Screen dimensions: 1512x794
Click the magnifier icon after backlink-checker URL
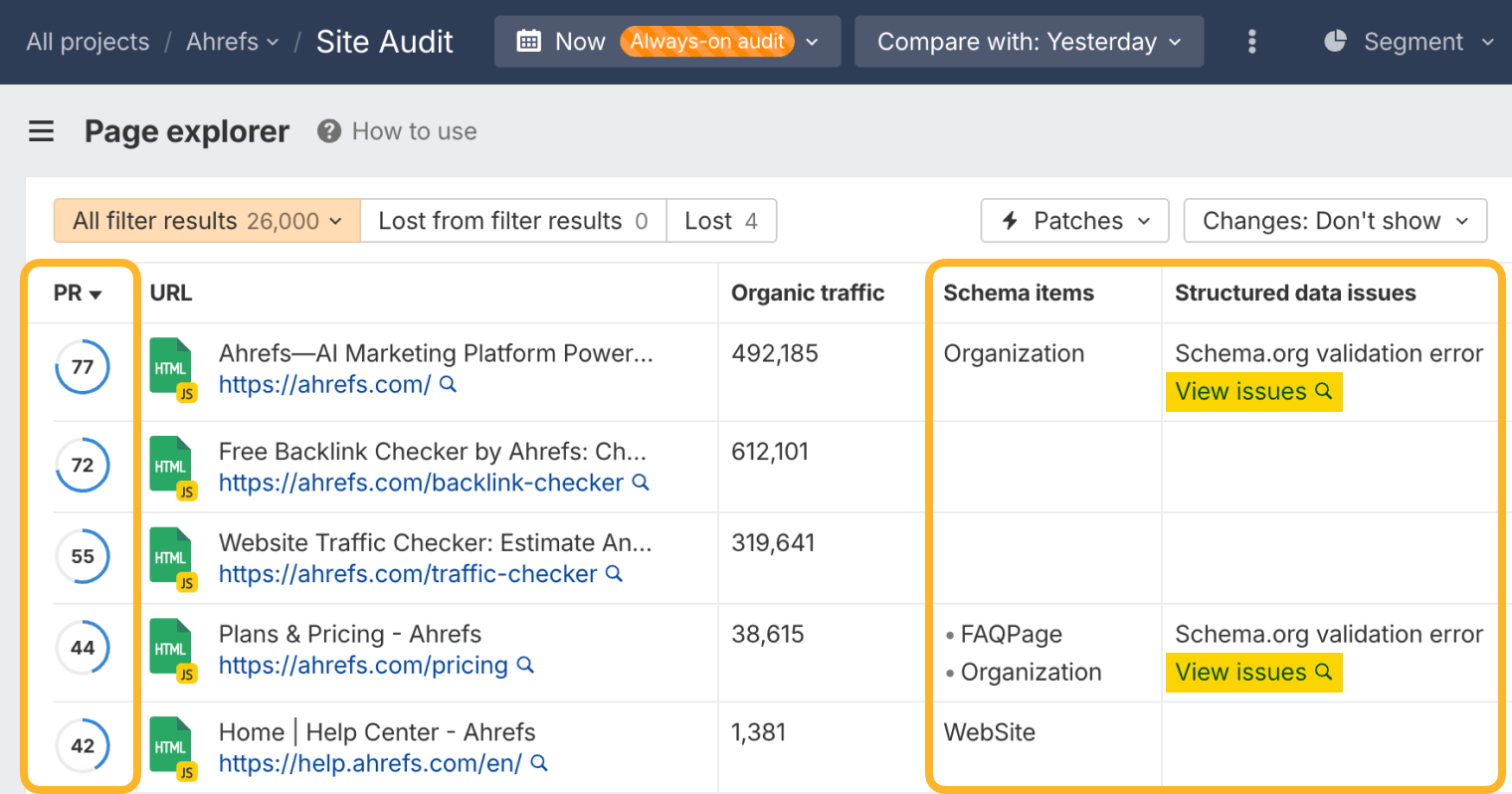(x=641, y=483)
